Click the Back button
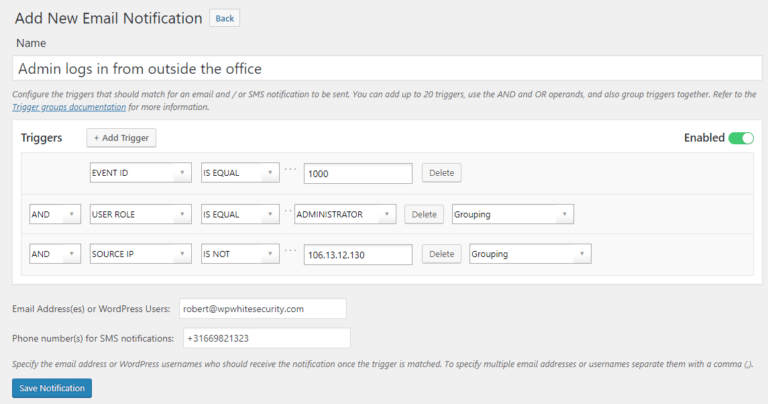The image size is (768, 404). click(225, 18)
